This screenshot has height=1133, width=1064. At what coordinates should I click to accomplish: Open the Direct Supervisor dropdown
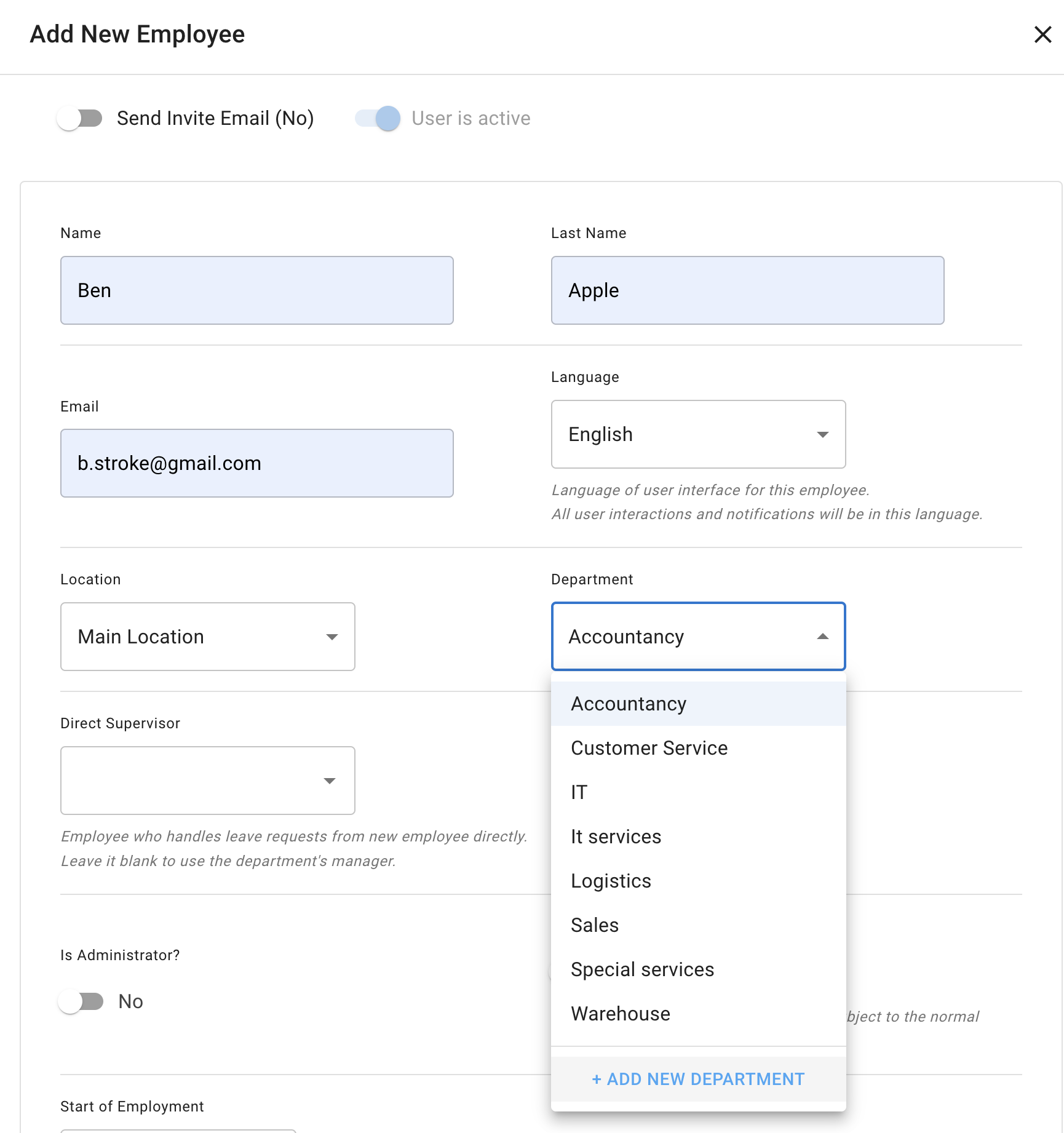[207, 781]
